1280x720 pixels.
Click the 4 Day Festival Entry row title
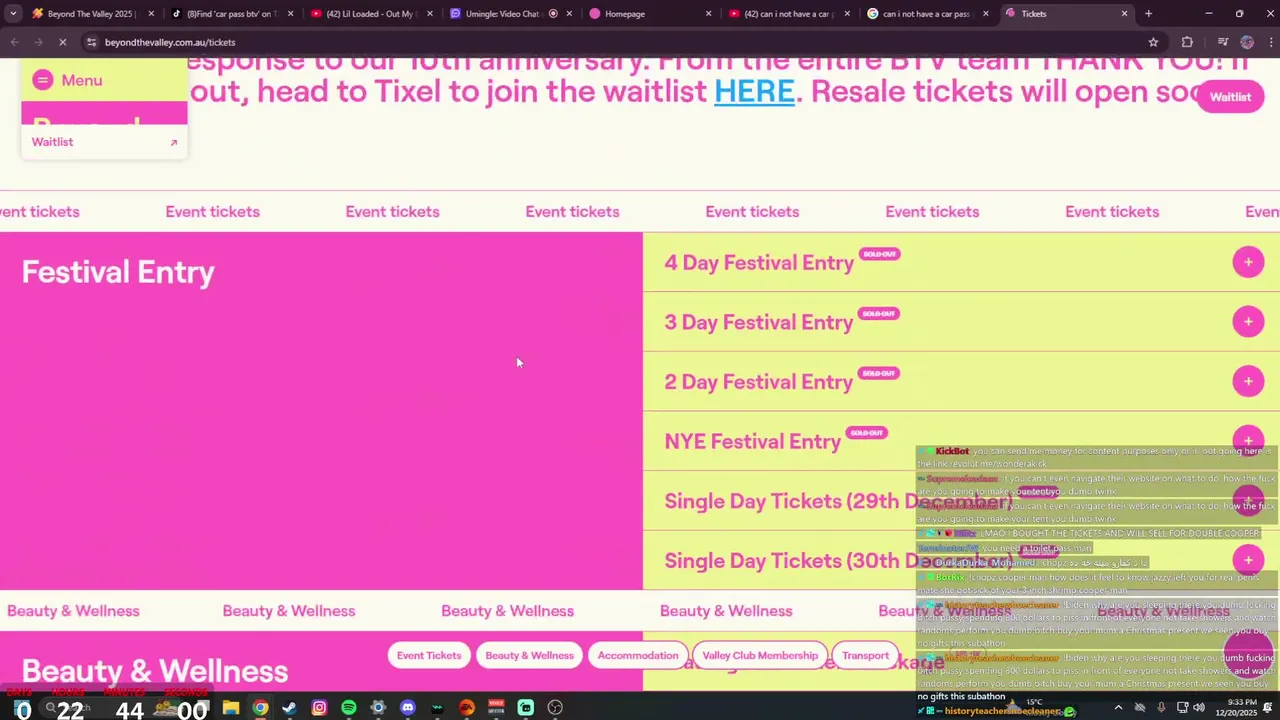759,263
